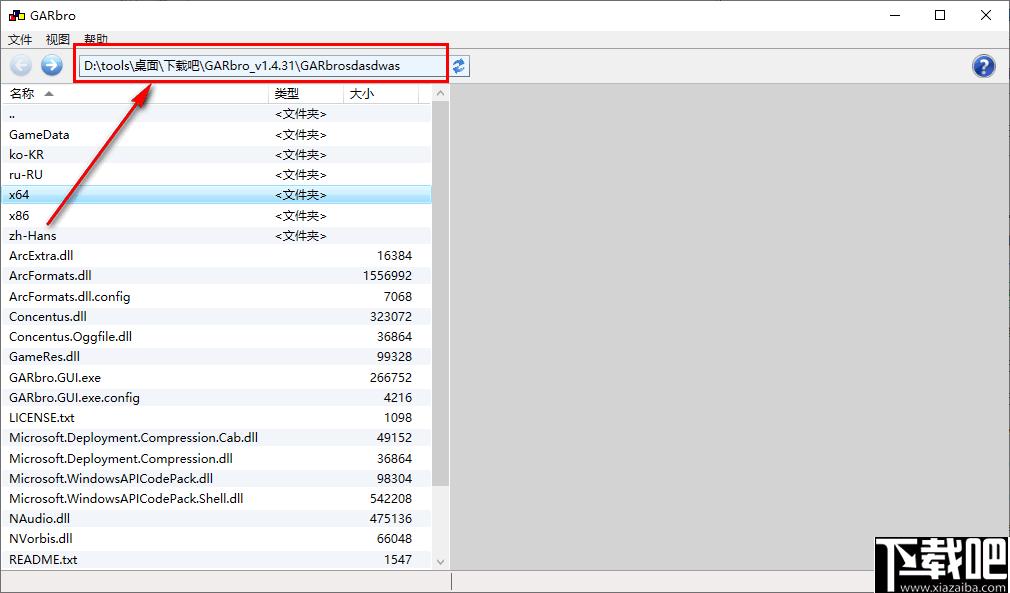
Task: Select Microsoft.WindowsAPICodePack.dll file
Action: click(215, 478)
